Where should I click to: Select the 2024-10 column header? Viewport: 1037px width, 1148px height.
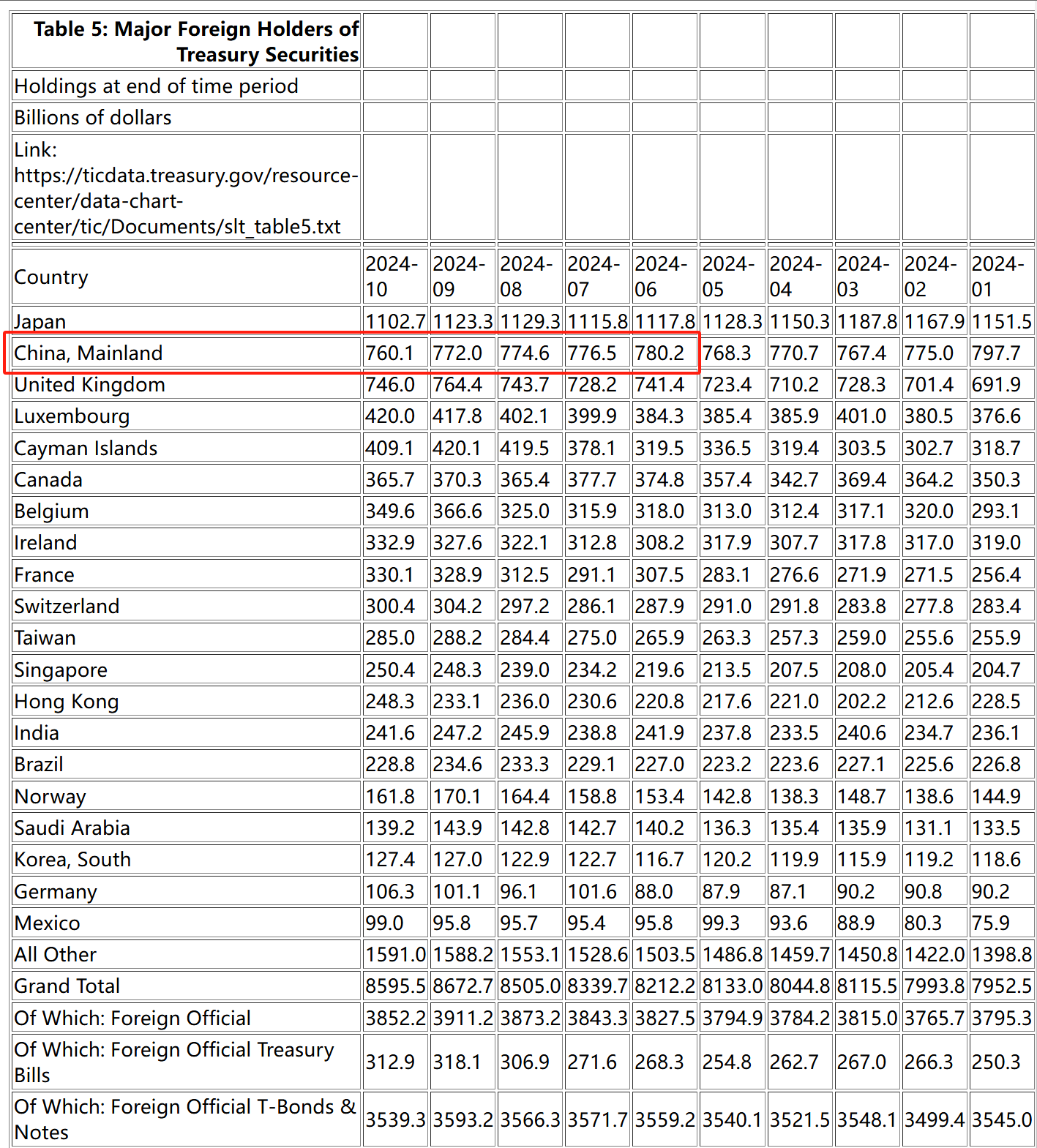396,277
